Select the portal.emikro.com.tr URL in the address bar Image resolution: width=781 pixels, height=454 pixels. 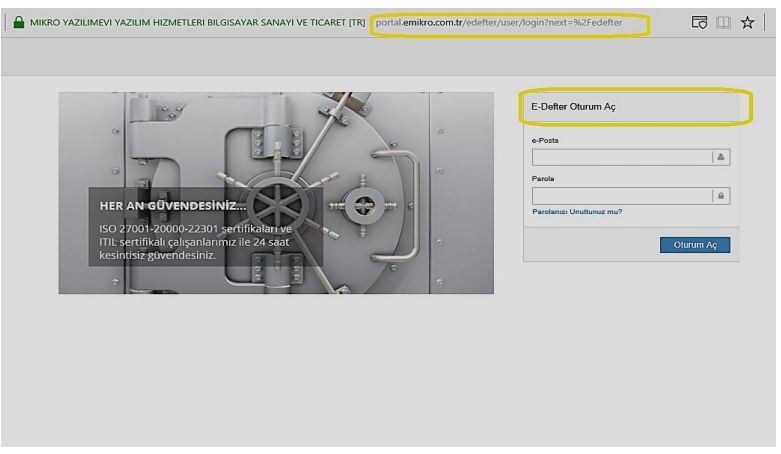click(x=499, y=22)
